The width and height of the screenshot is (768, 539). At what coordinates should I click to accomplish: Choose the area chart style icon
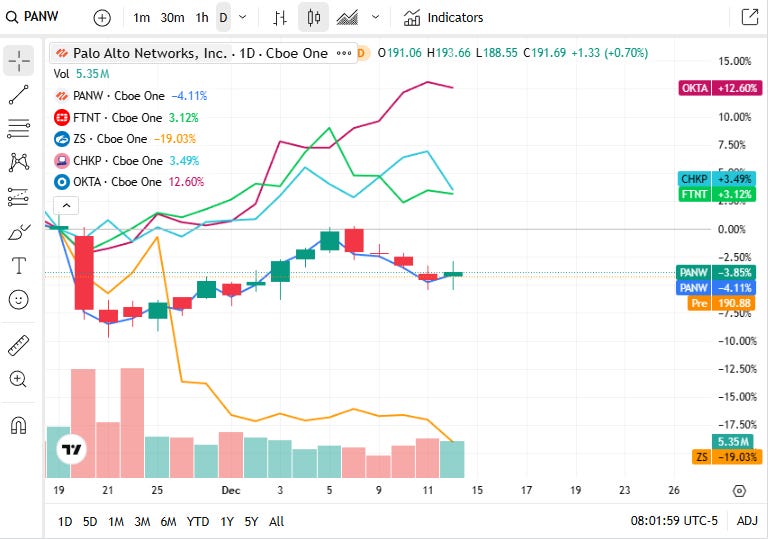tap(347, 18)
